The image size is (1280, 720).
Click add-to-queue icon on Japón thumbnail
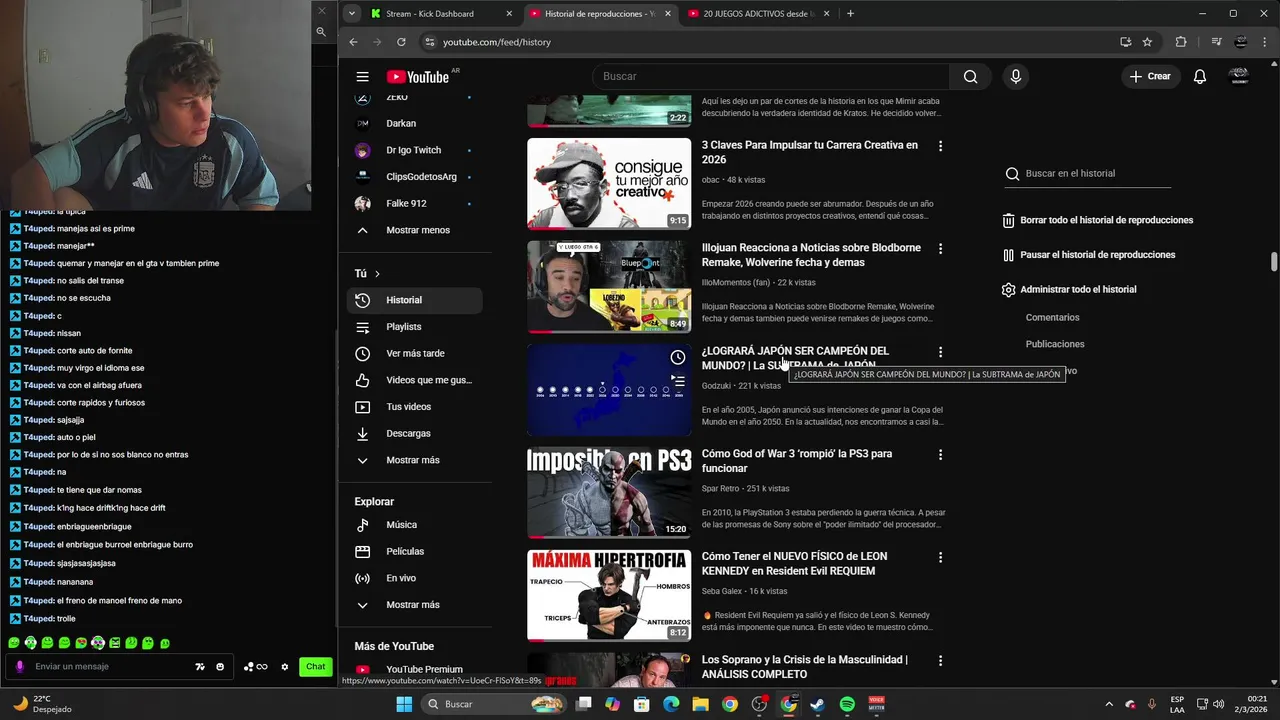678,380
